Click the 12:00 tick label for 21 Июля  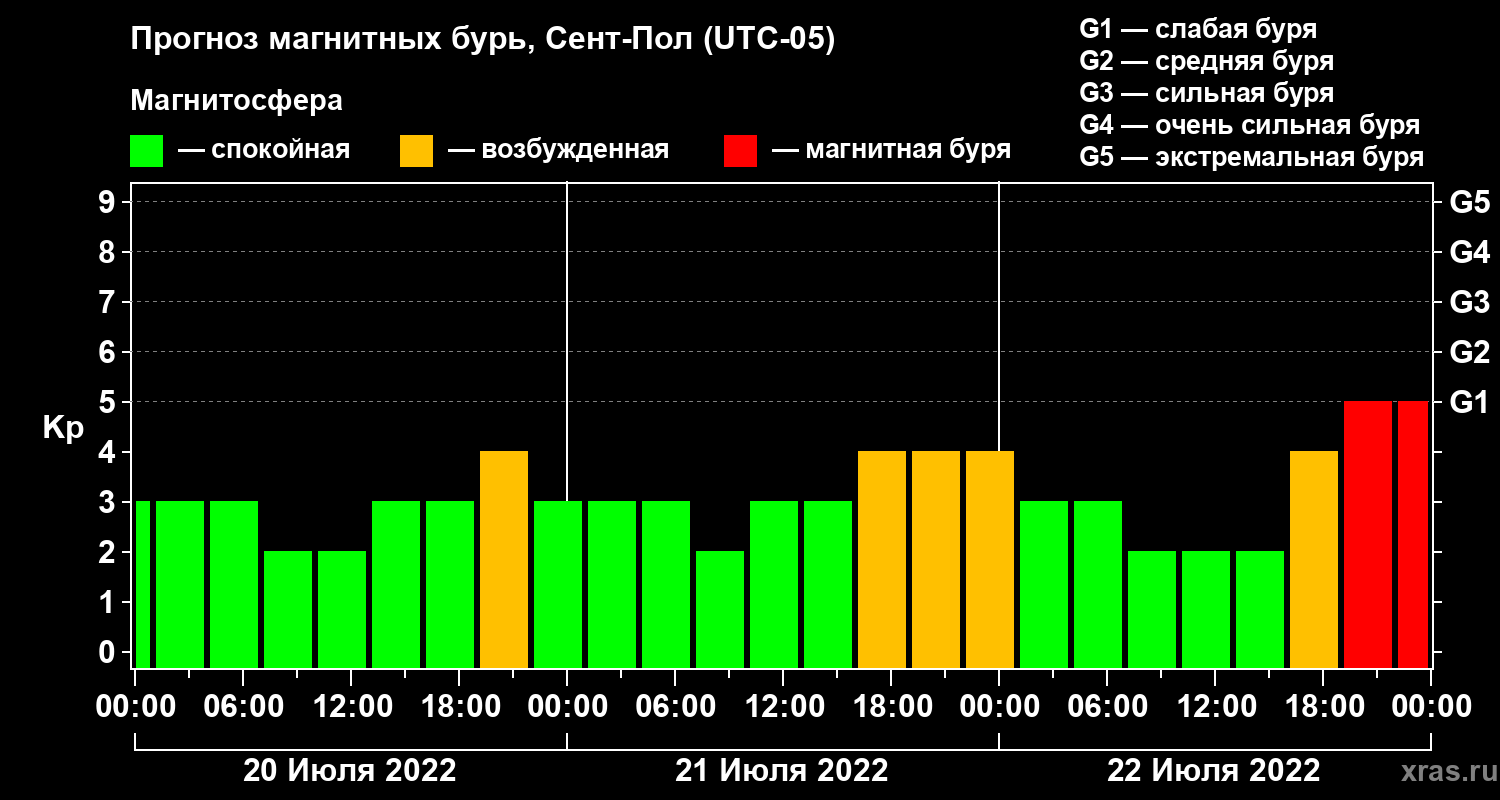783,706
